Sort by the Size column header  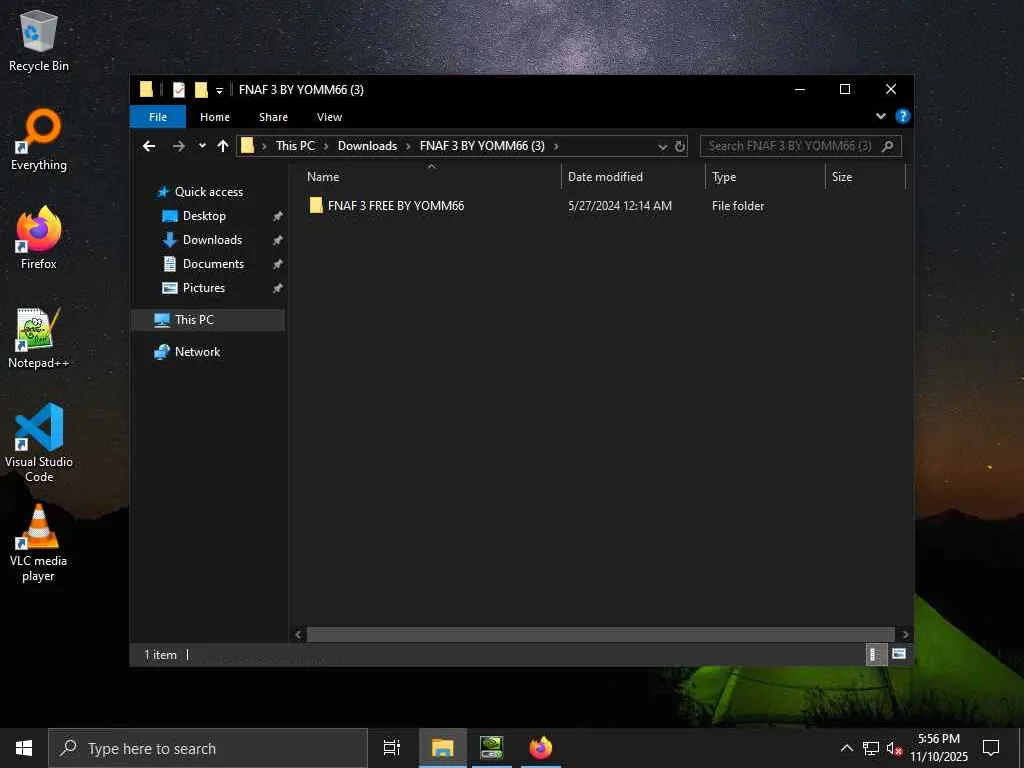pyautogui.click(x=865, y=177)
